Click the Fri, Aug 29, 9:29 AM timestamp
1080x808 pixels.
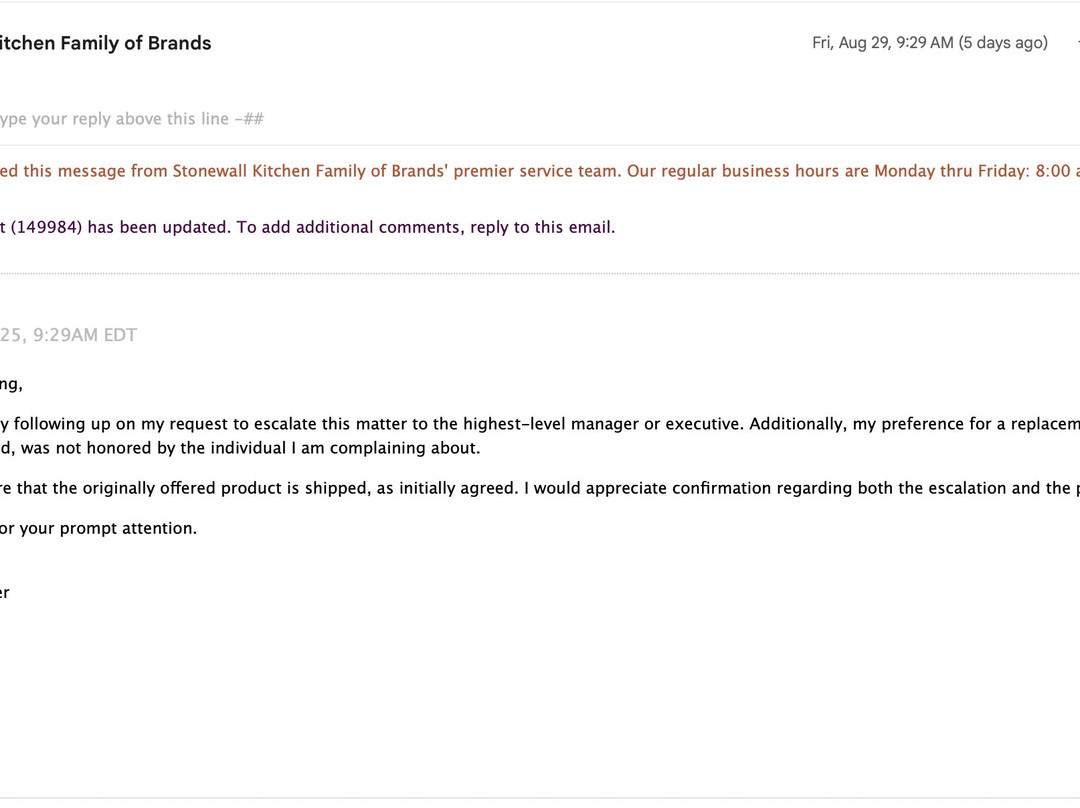click(x=882, y=43)
